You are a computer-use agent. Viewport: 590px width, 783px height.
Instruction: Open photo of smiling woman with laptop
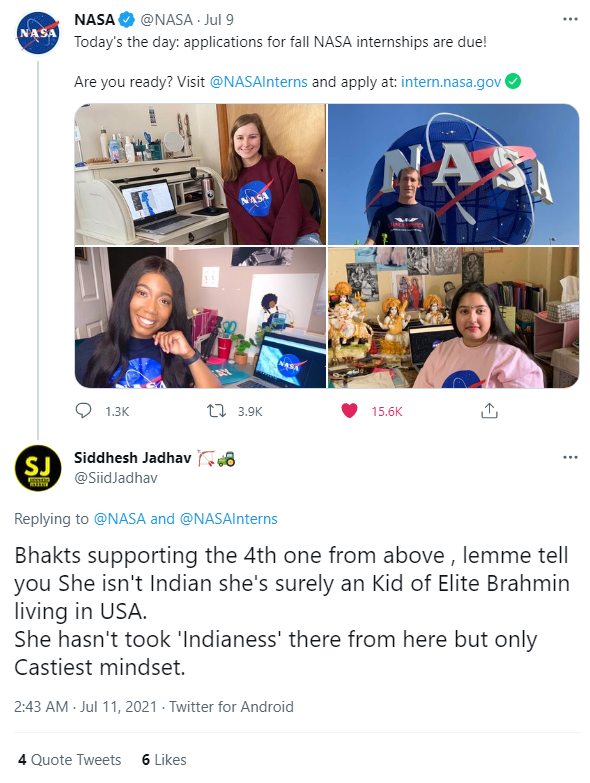tap(200, 317)
